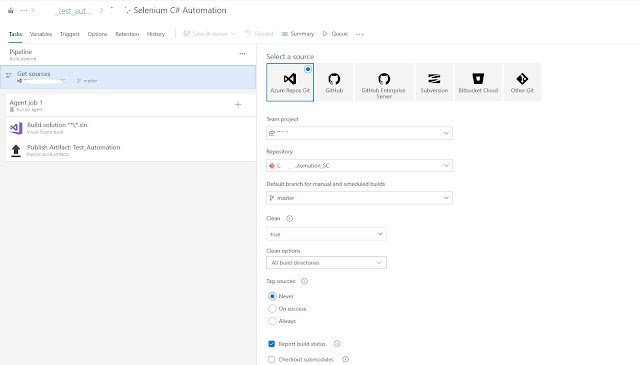The width and height of the screenshot is (640, 365).
Task: Click the Discard button
Action: tap(259, 34)
